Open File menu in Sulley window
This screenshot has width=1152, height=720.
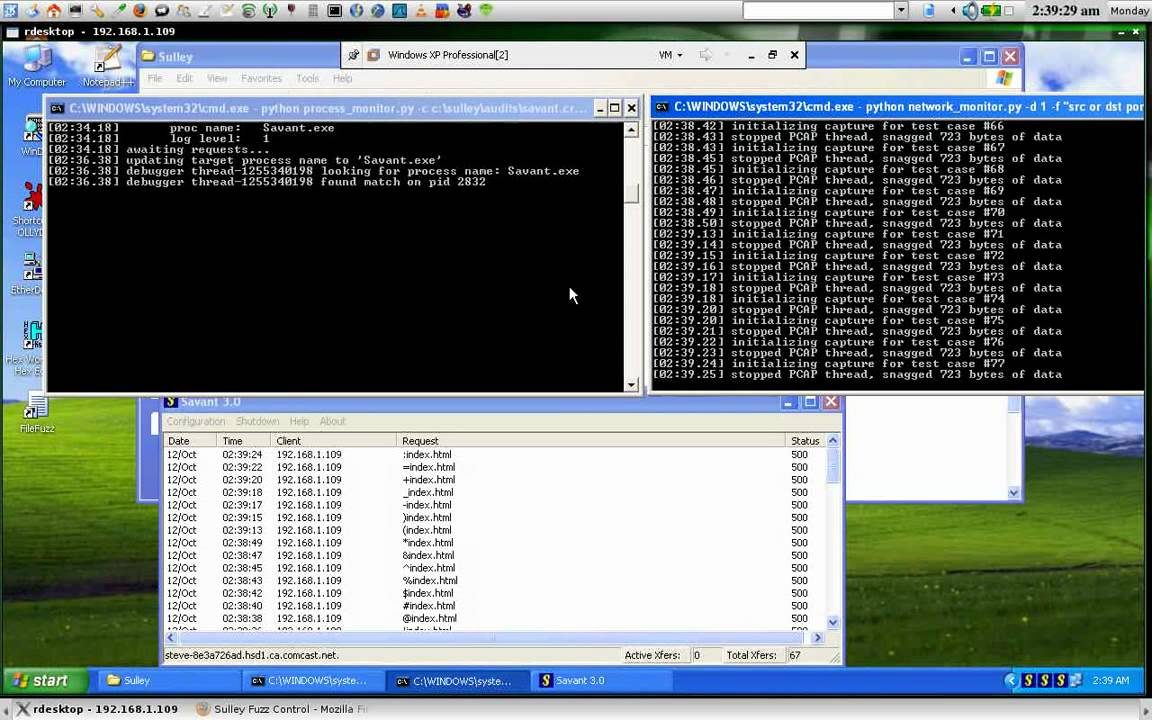point(155,78)
